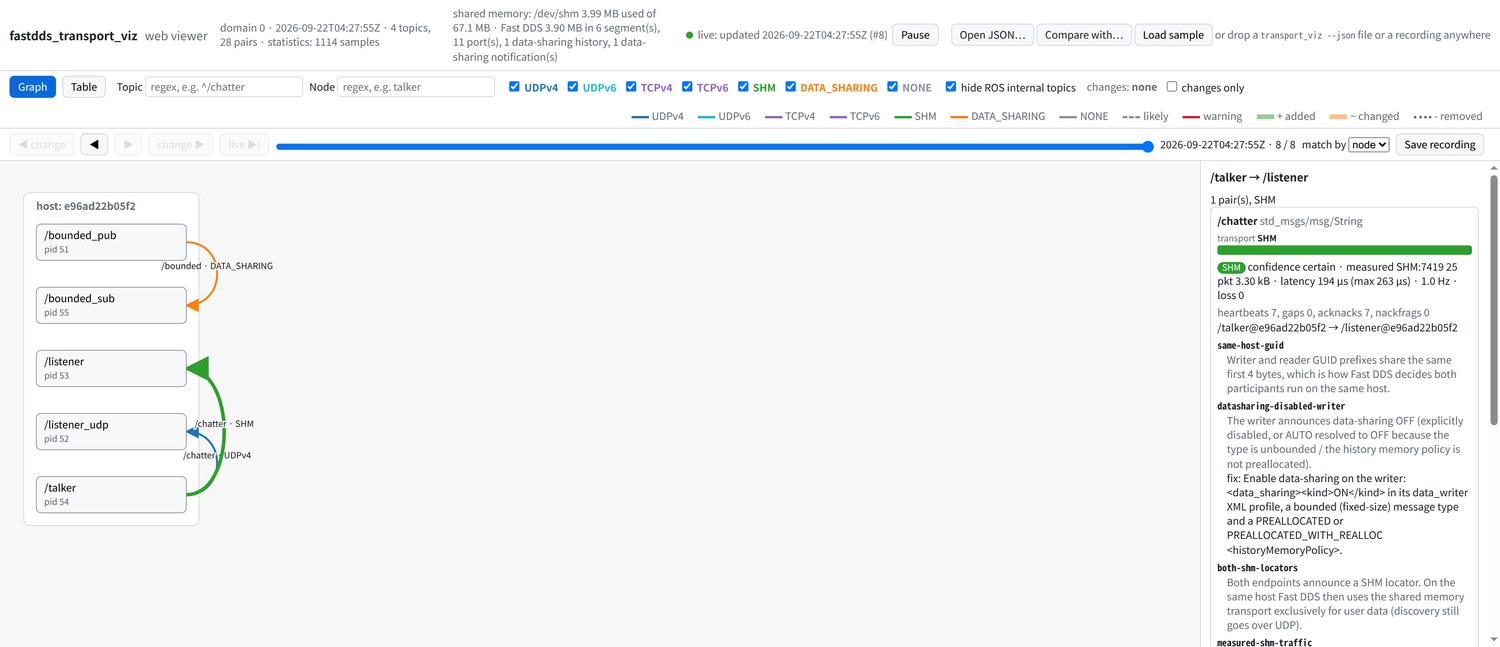Click the /chatter · UDPv4 edge label
Screen dimensions: 1500x647
(x=217, y=455)
